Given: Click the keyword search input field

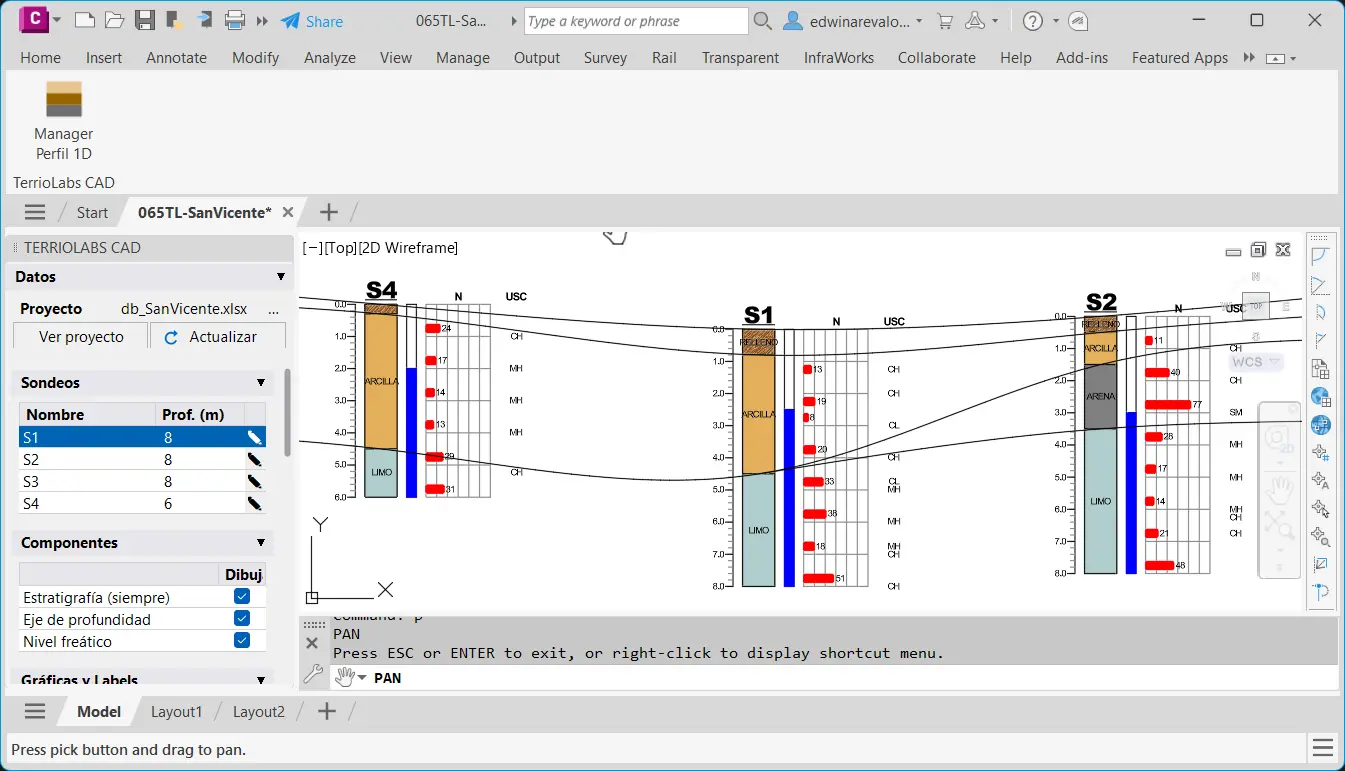Looking at the screenshot, I should pyautogui.click(x=636, y=21).
